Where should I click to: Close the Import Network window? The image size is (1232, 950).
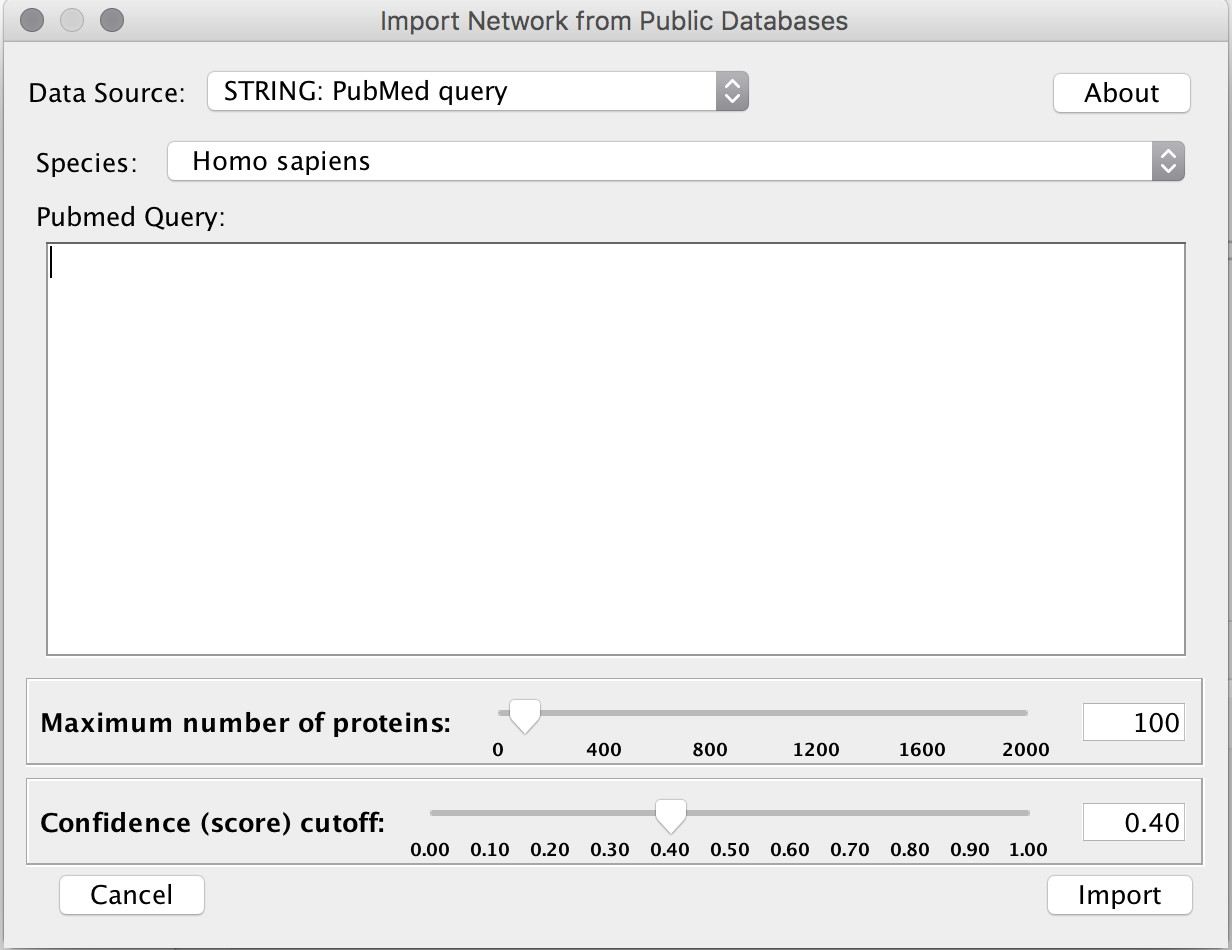[32, 20]
